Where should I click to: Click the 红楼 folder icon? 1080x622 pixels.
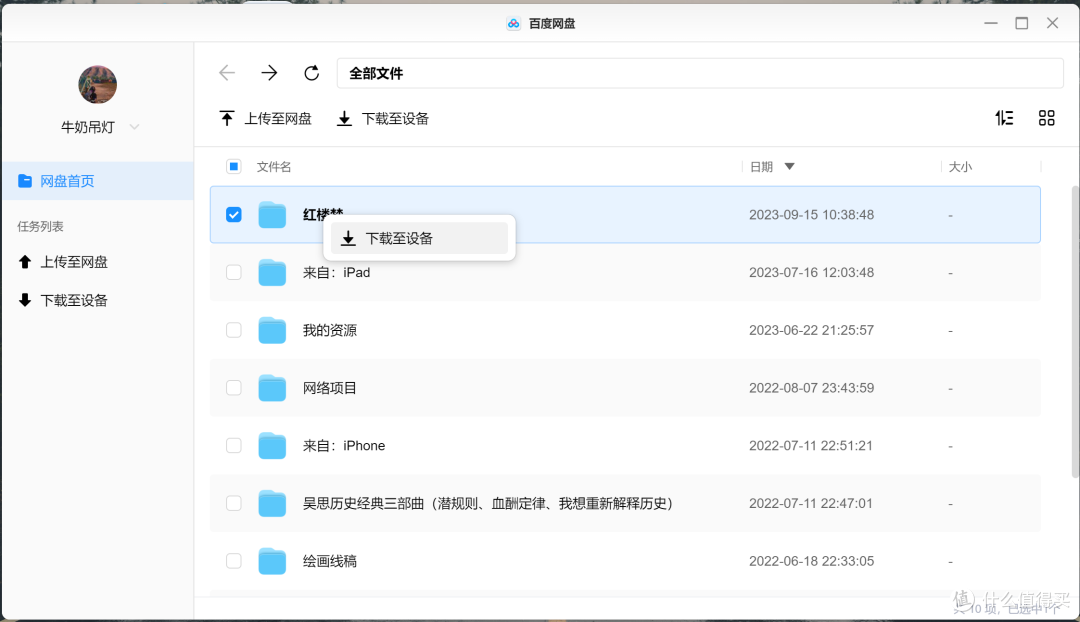pos(272,215)
